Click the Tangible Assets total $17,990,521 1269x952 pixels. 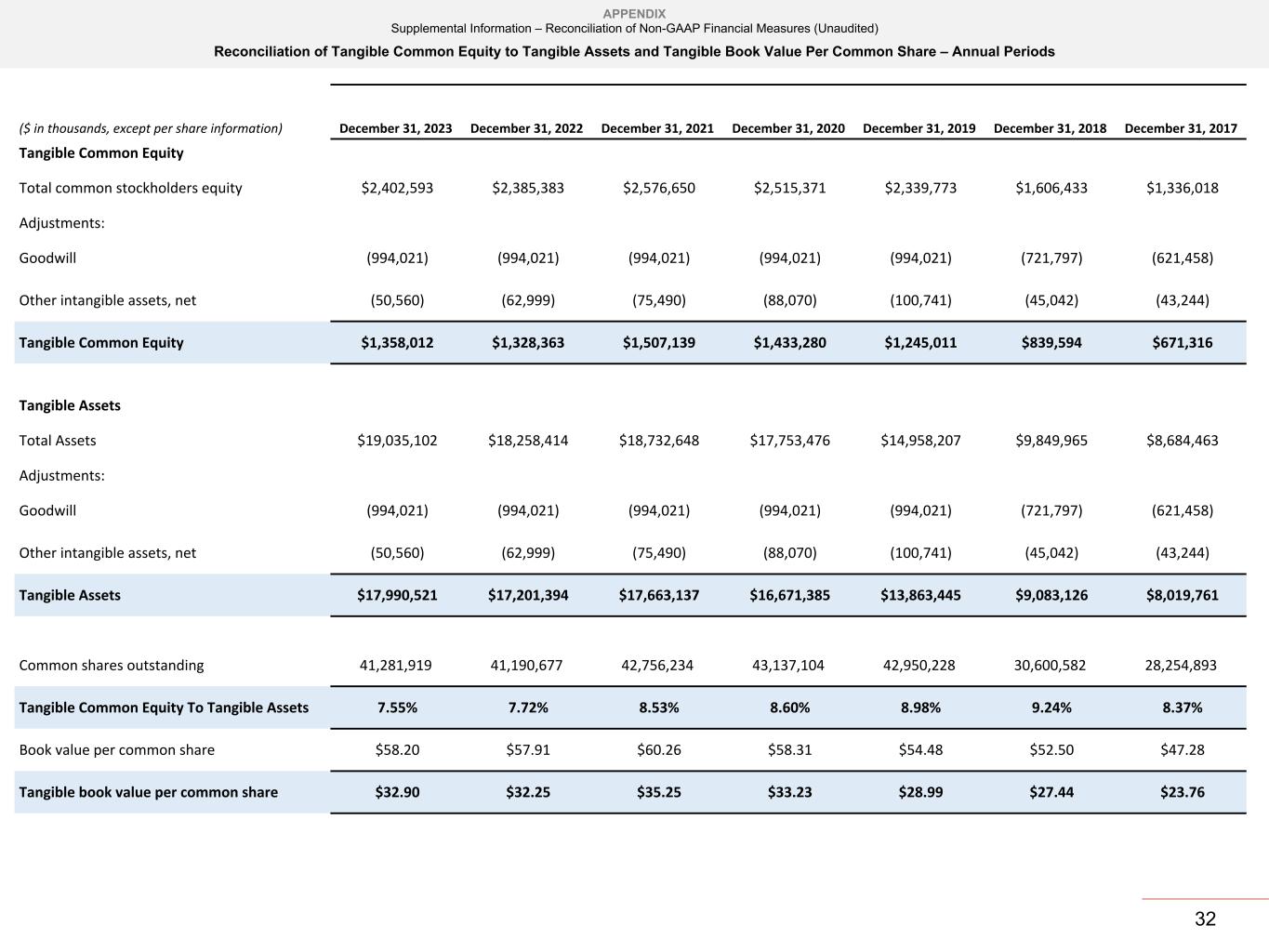click(x=397, y=595)
